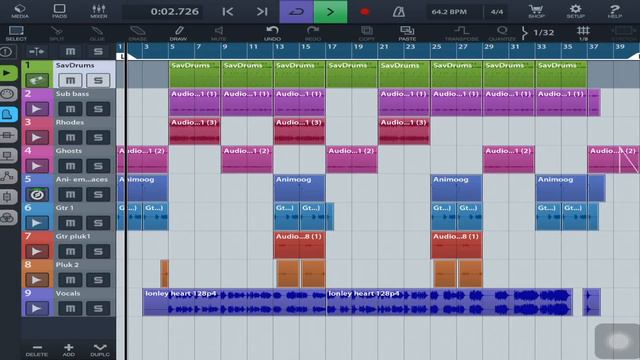
Task: Click the audio icon on Vocals track
Action: click(37, 309)
